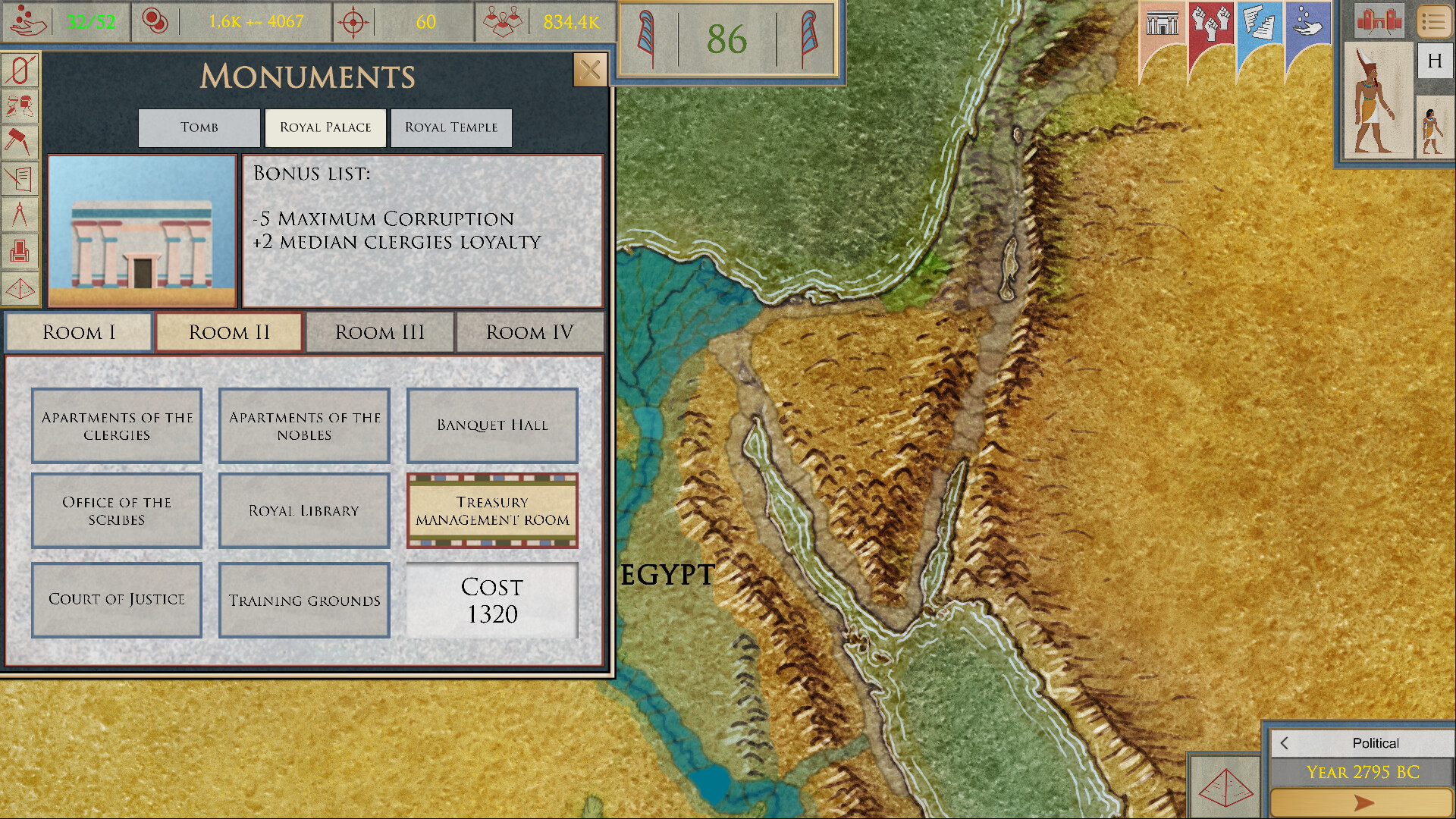The height and width of the screenshot is (819, 1456).
Task: Open the hammer and chisel construction icon
Action: (20, 142)
